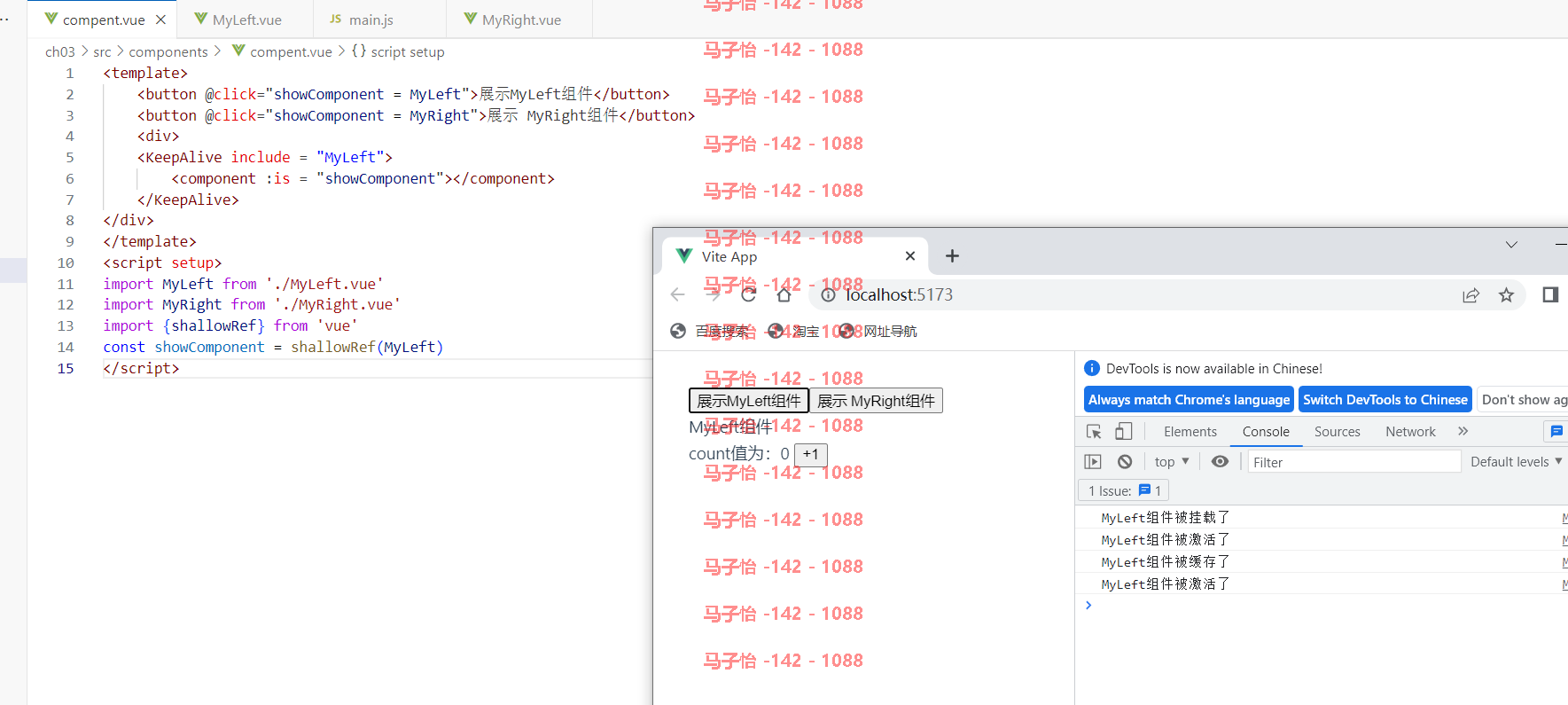Show more DevTools tabs chevron

[1463, 431]
